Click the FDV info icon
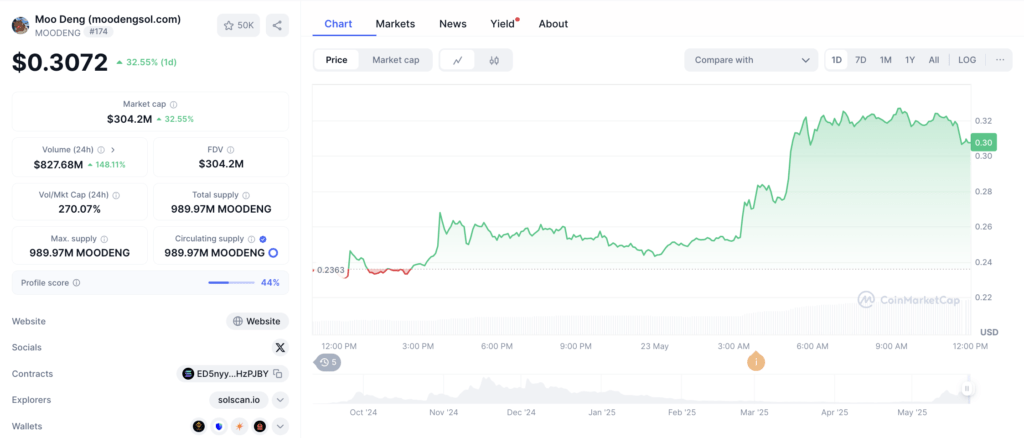The height and width of the screenshot is (438, 1024). [x=231, y=149]
